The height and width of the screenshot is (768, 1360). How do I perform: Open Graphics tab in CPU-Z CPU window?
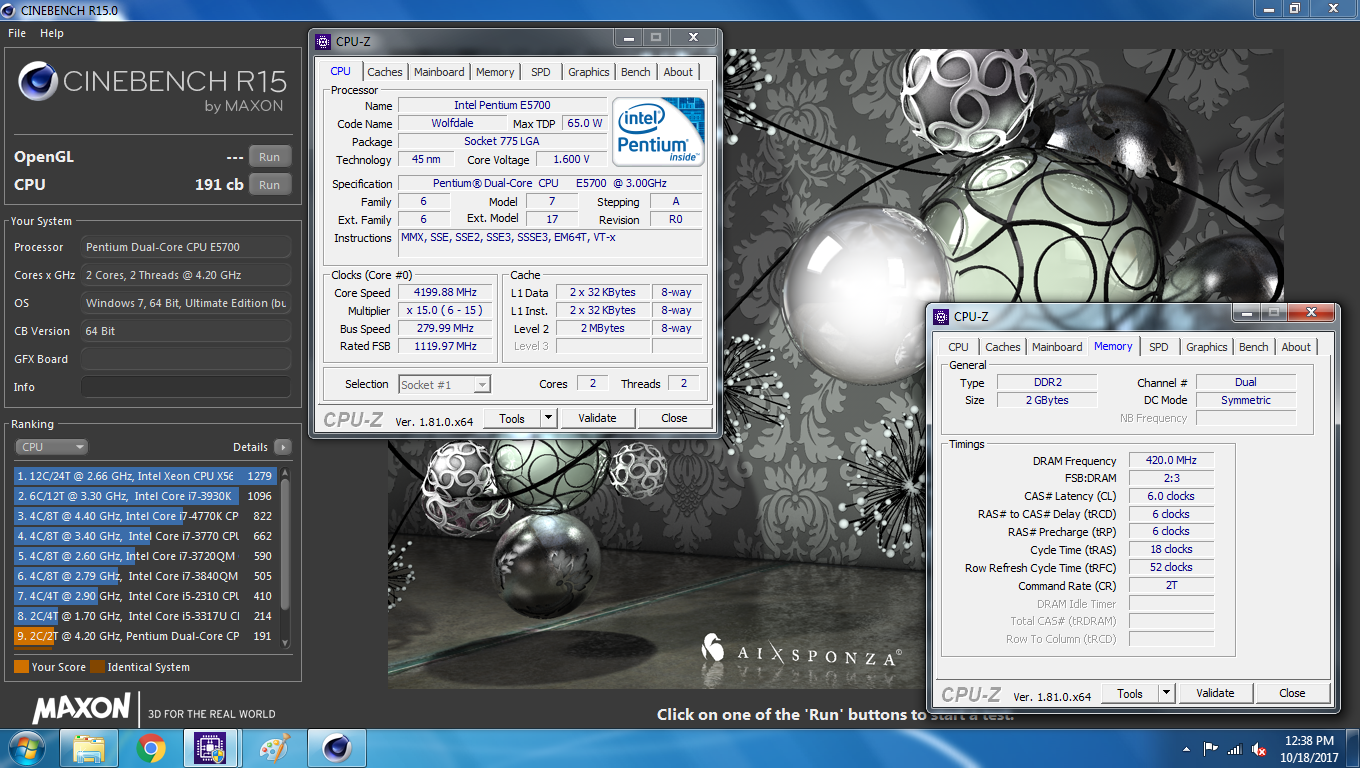(x=588, y=72)
